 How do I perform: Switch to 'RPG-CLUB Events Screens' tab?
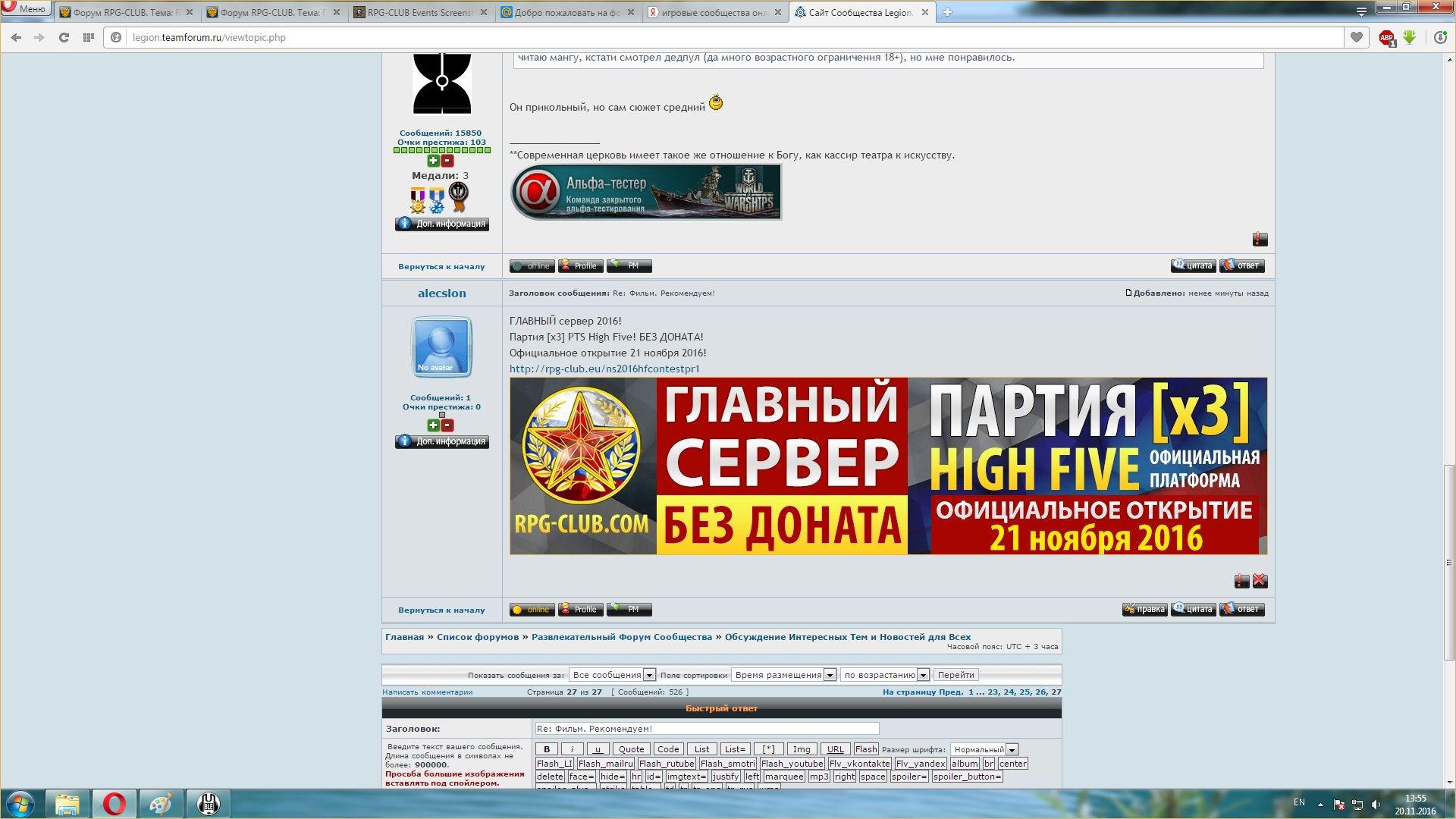[x=419, y=12]
